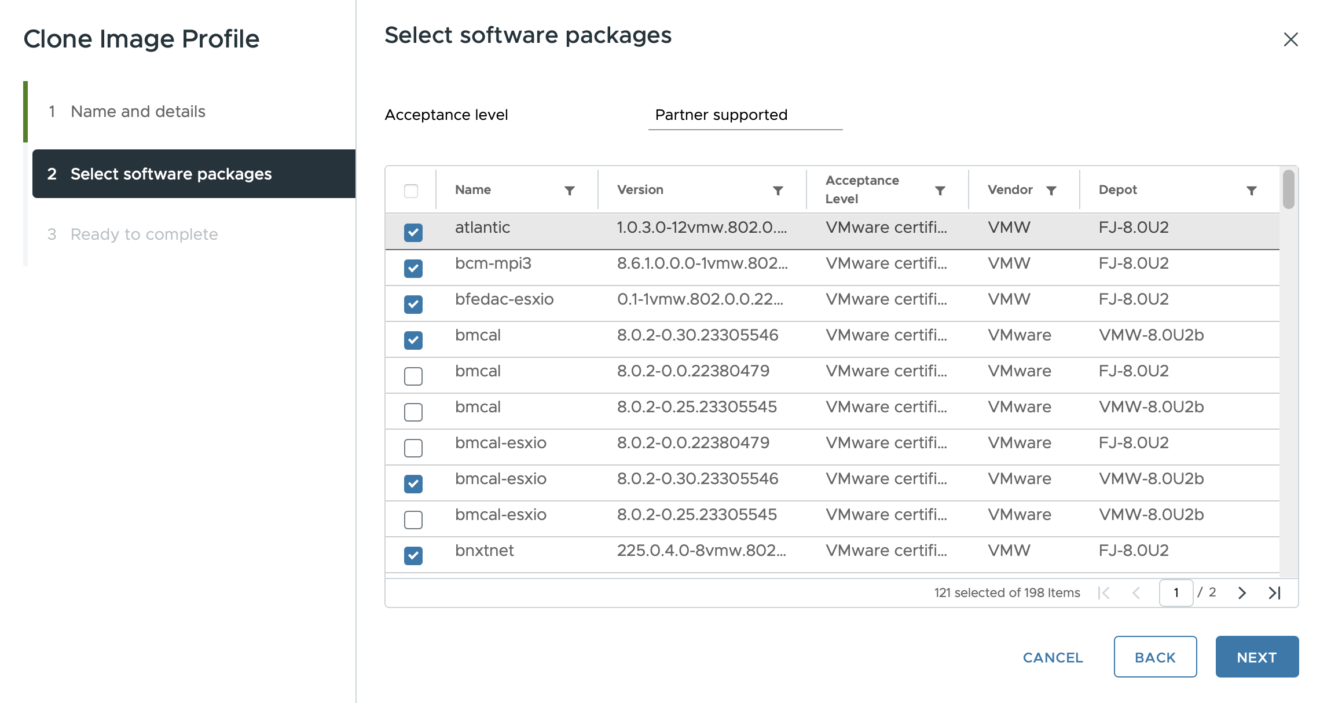Go to step 1 Name and details

[138, 111]
